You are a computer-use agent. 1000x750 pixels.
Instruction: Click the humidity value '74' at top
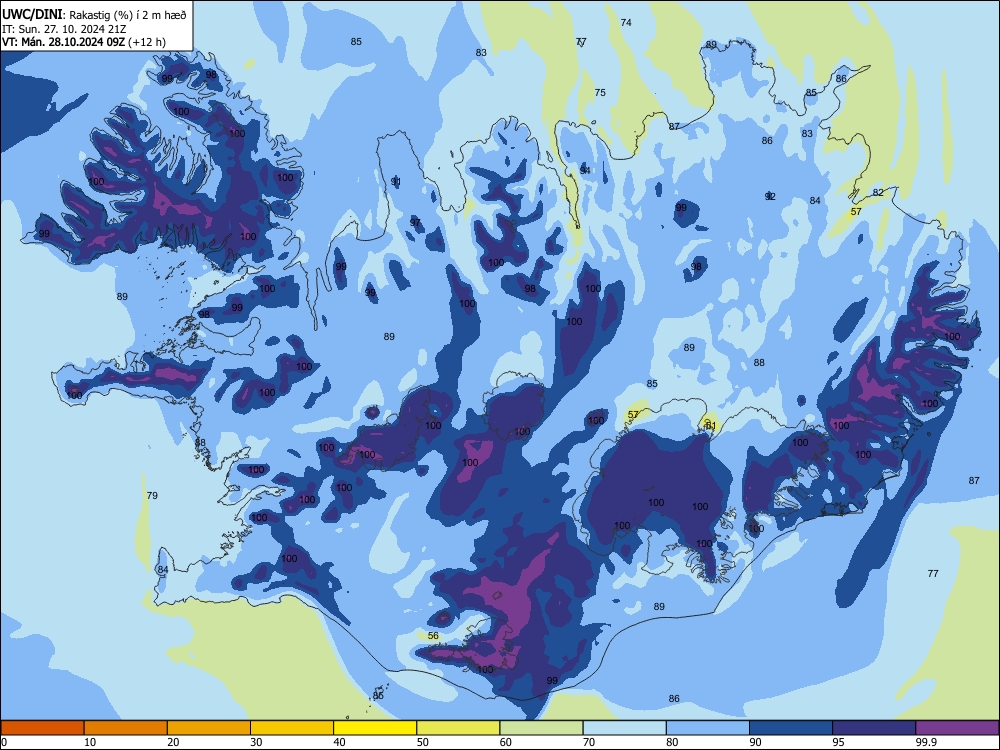pyautogui.click(x=626, y=22)
